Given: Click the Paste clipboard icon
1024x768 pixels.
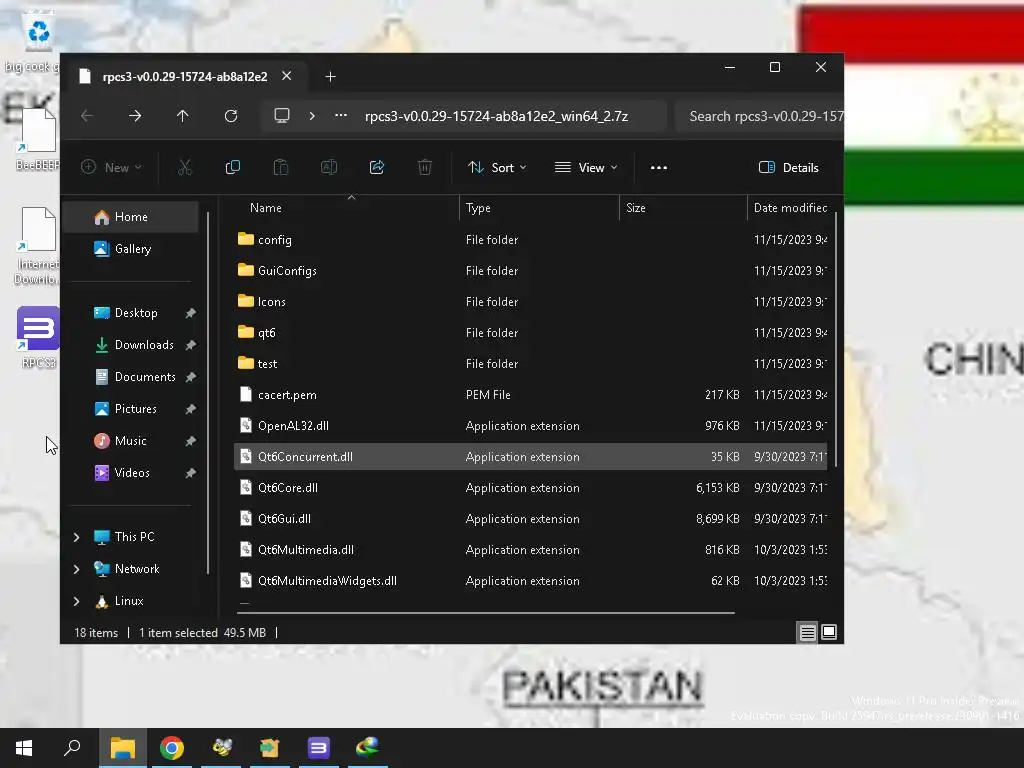Looking at the screenshot, I should pos(281,168).
